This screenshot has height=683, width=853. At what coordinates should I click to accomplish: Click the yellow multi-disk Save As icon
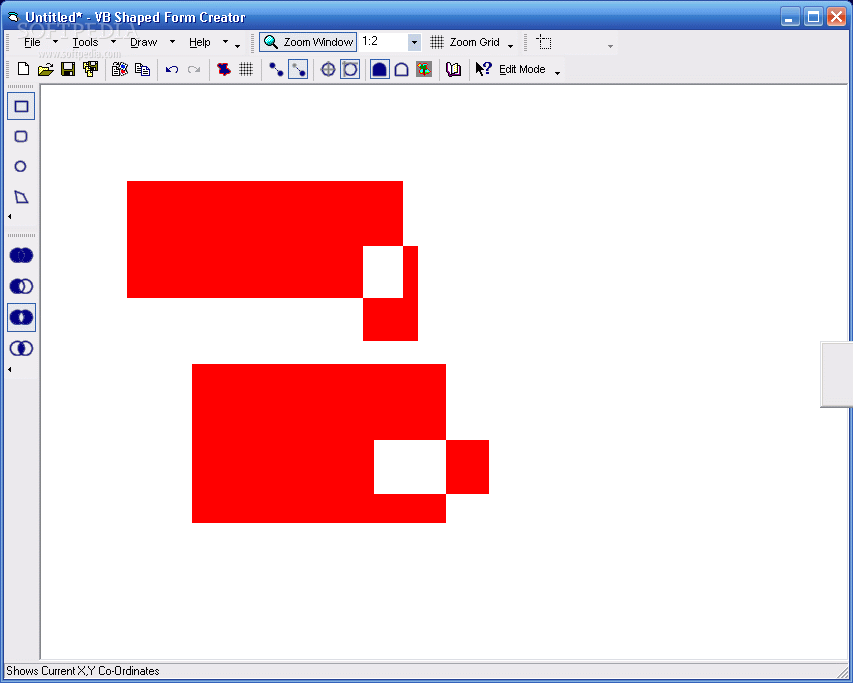[x=90, y=69]
